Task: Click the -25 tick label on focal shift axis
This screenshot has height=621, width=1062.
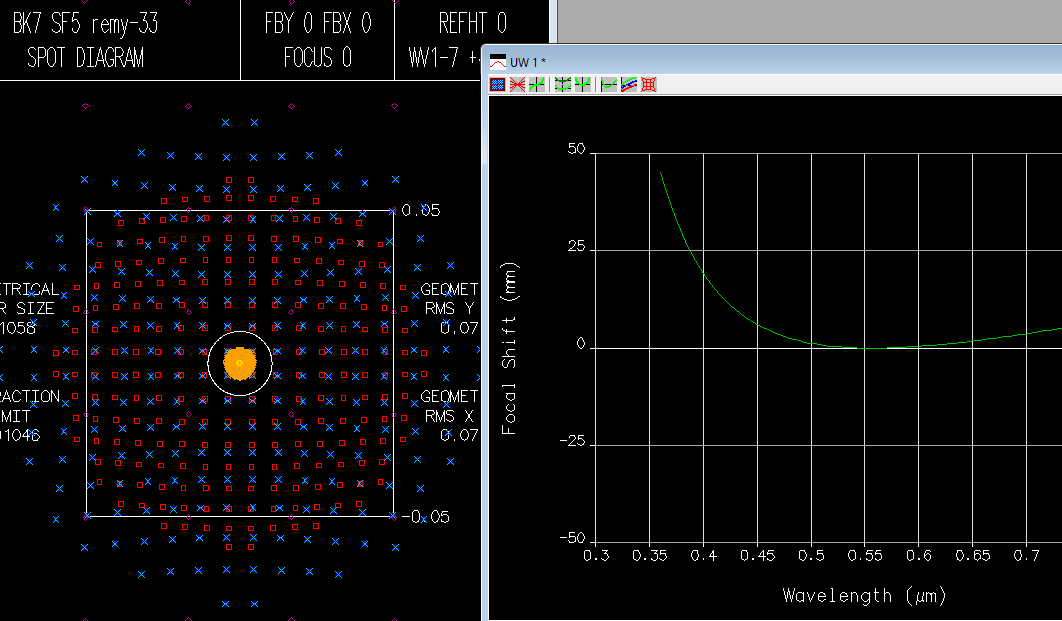Action: pos(572,442)
